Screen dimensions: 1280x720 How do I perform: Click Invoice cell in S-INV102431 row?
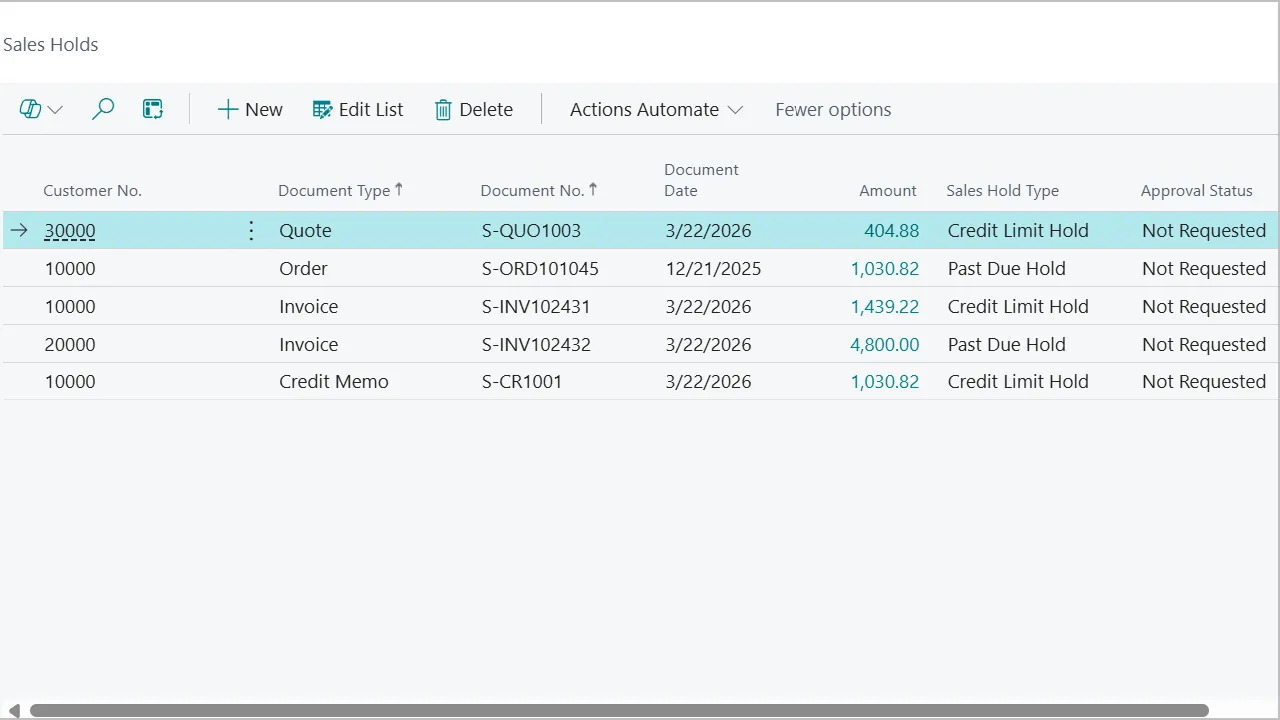309,307
